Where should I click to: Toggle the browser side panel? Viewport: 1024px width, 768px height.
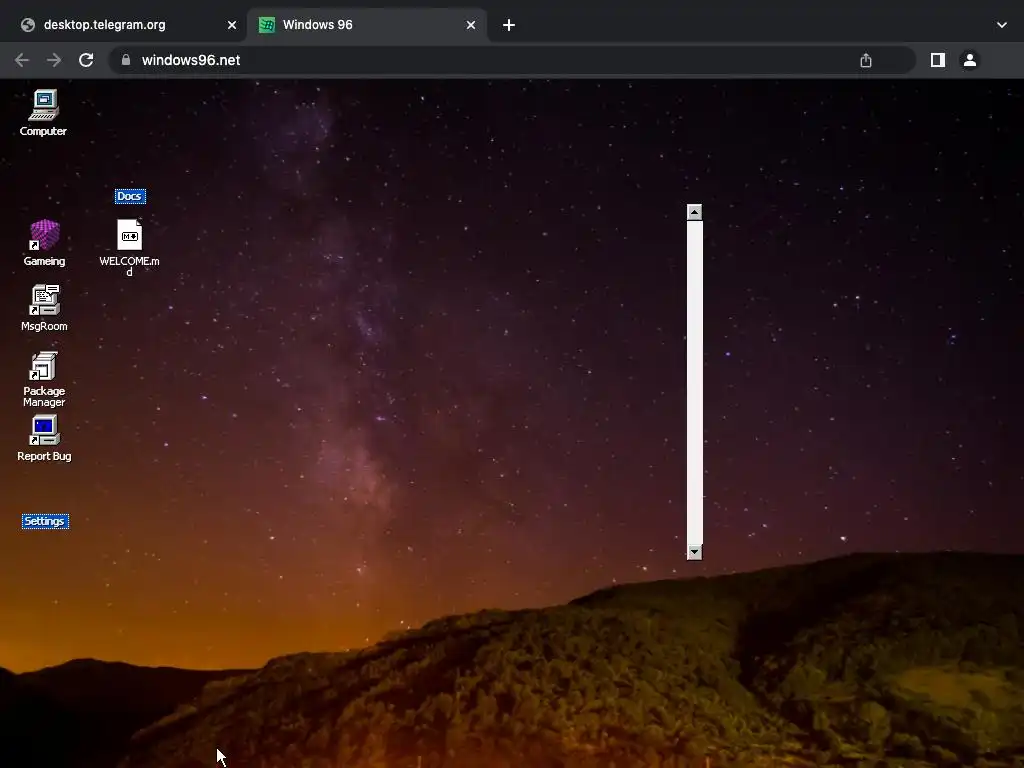938,60
